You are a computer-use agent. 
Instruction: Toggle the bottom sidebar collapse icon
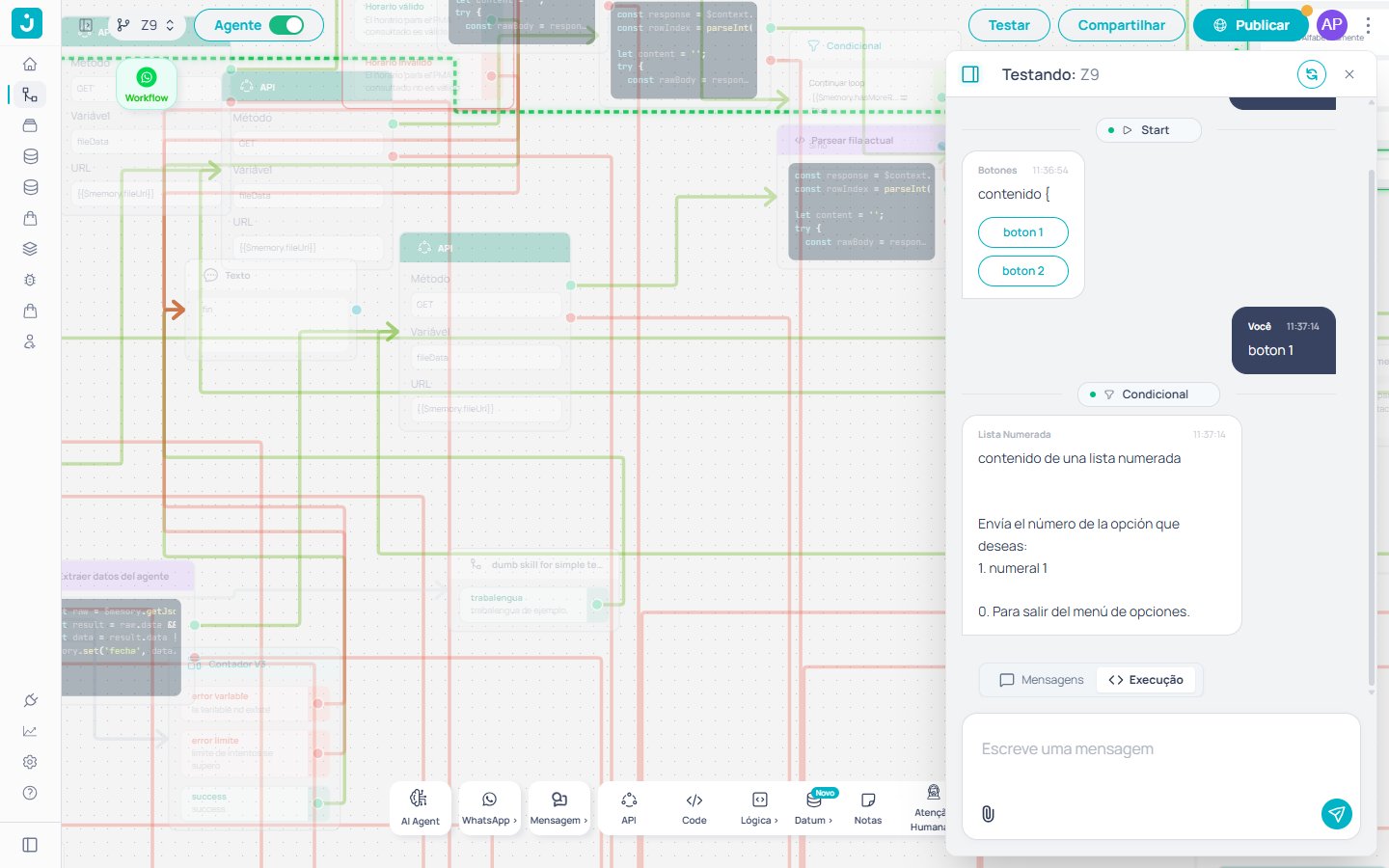point(30,845)
